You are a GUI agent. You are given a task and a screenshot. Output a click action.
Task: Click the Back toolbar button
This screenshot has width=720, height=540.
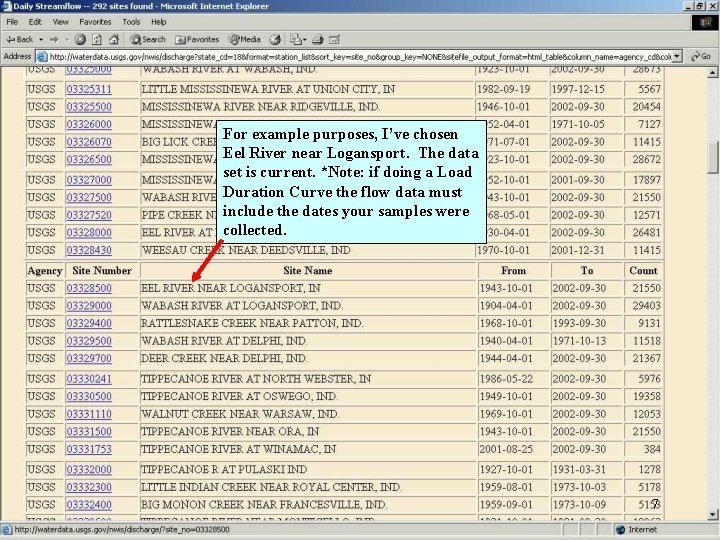click(19, 39)
